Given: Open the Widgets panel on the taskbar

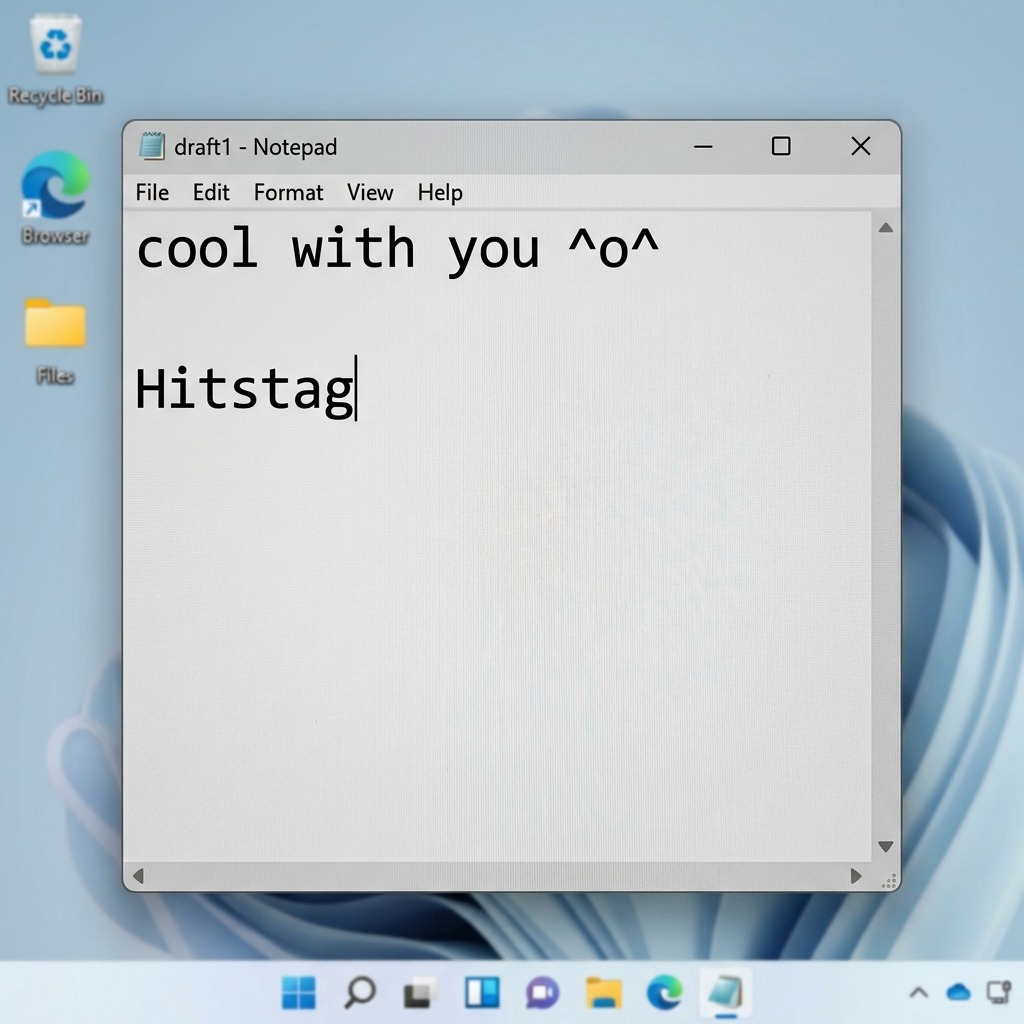Looking at the screenshot, I should coord(482,993).
